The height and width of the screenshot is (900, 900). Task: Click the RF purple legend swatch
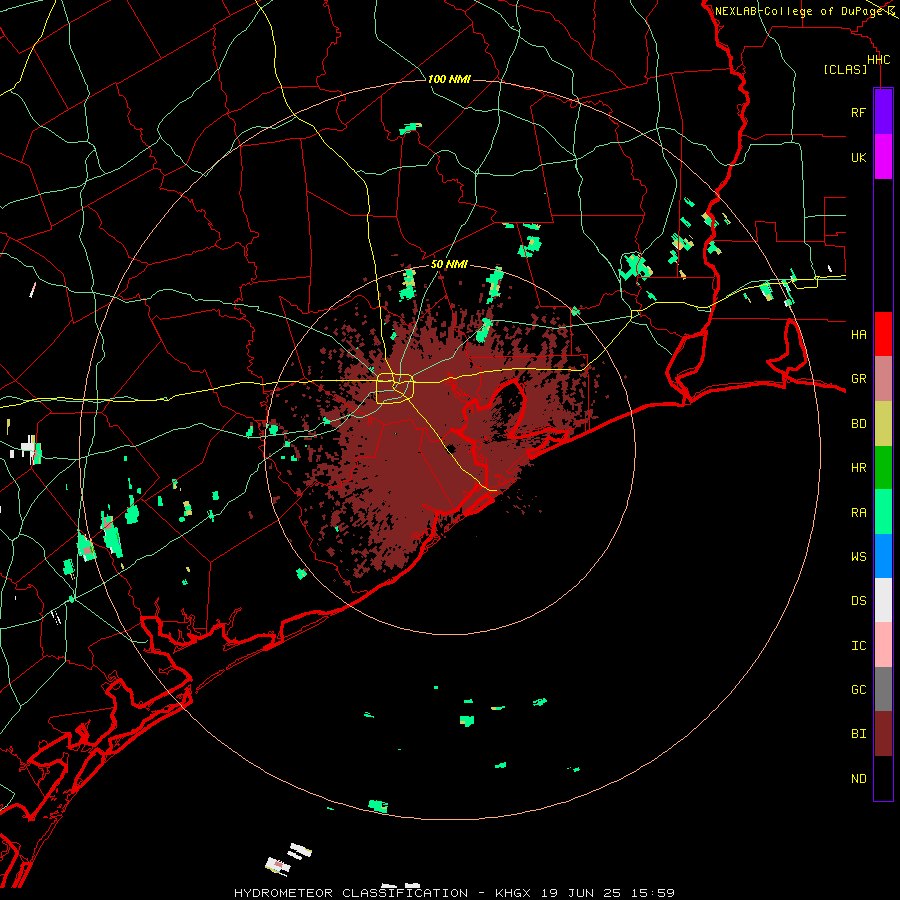point(883,112)
